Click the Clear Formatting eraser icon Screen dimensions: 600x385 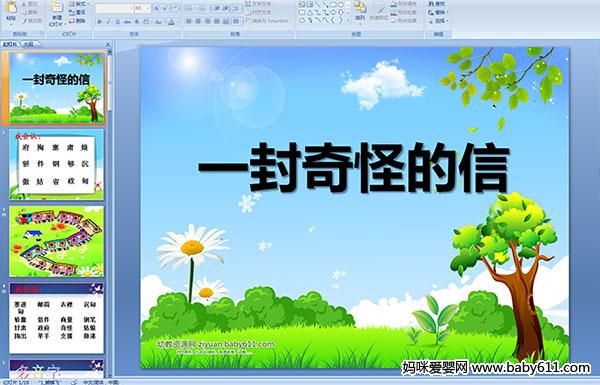[176, 8]
